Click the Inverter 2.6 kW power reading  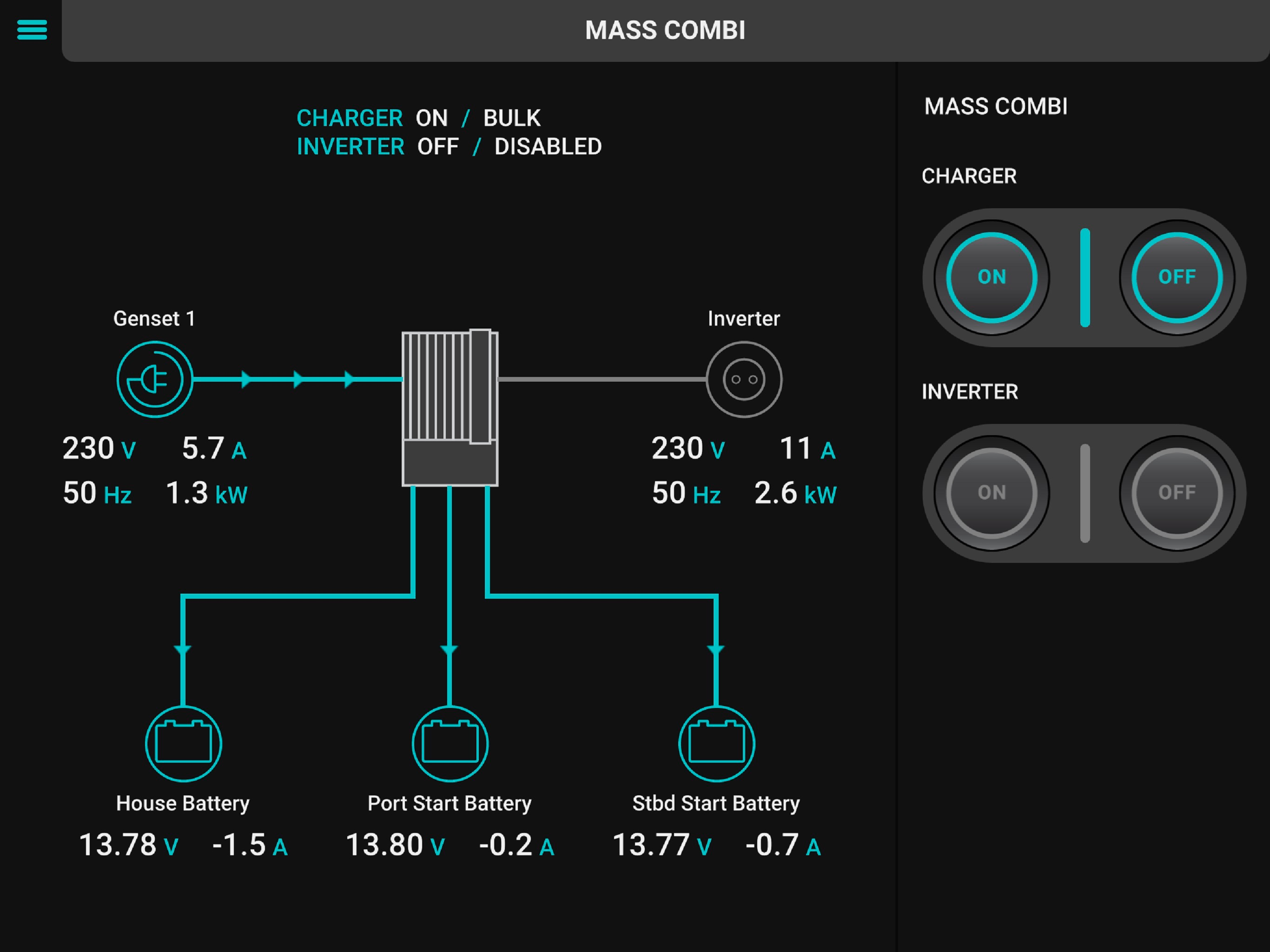point(795,493)
